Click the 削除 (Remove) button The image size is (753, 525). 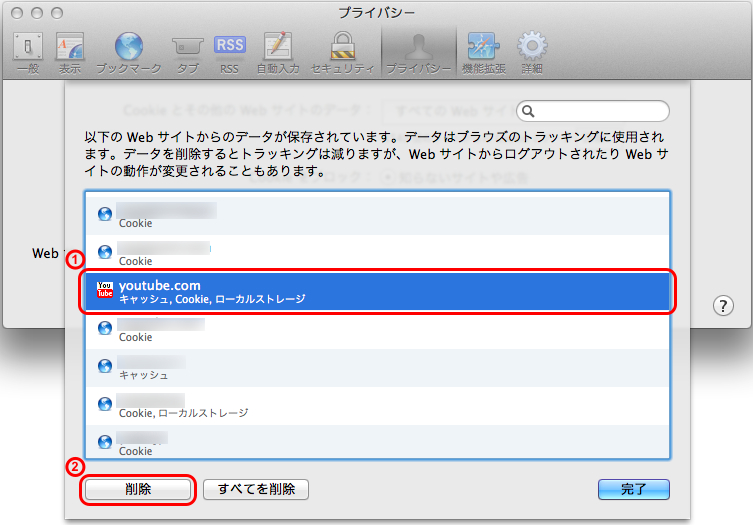(138, 489)
